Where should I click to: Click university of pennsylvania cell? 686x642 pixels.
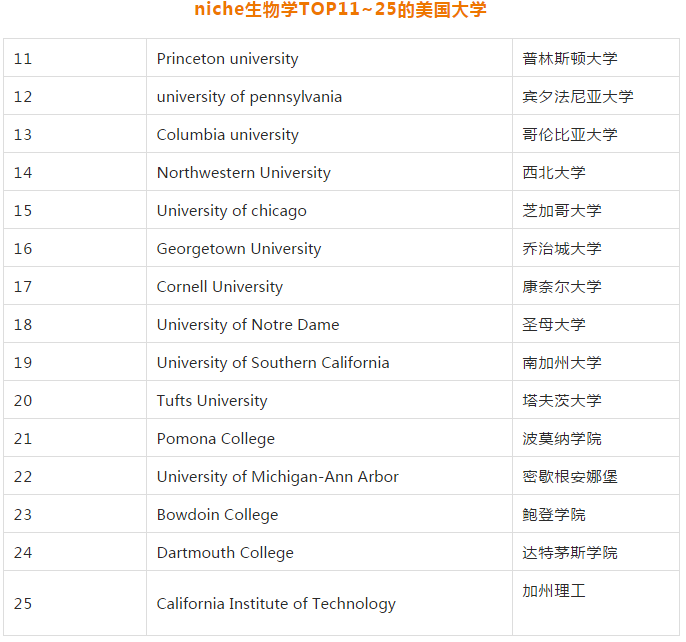(329, 96)
